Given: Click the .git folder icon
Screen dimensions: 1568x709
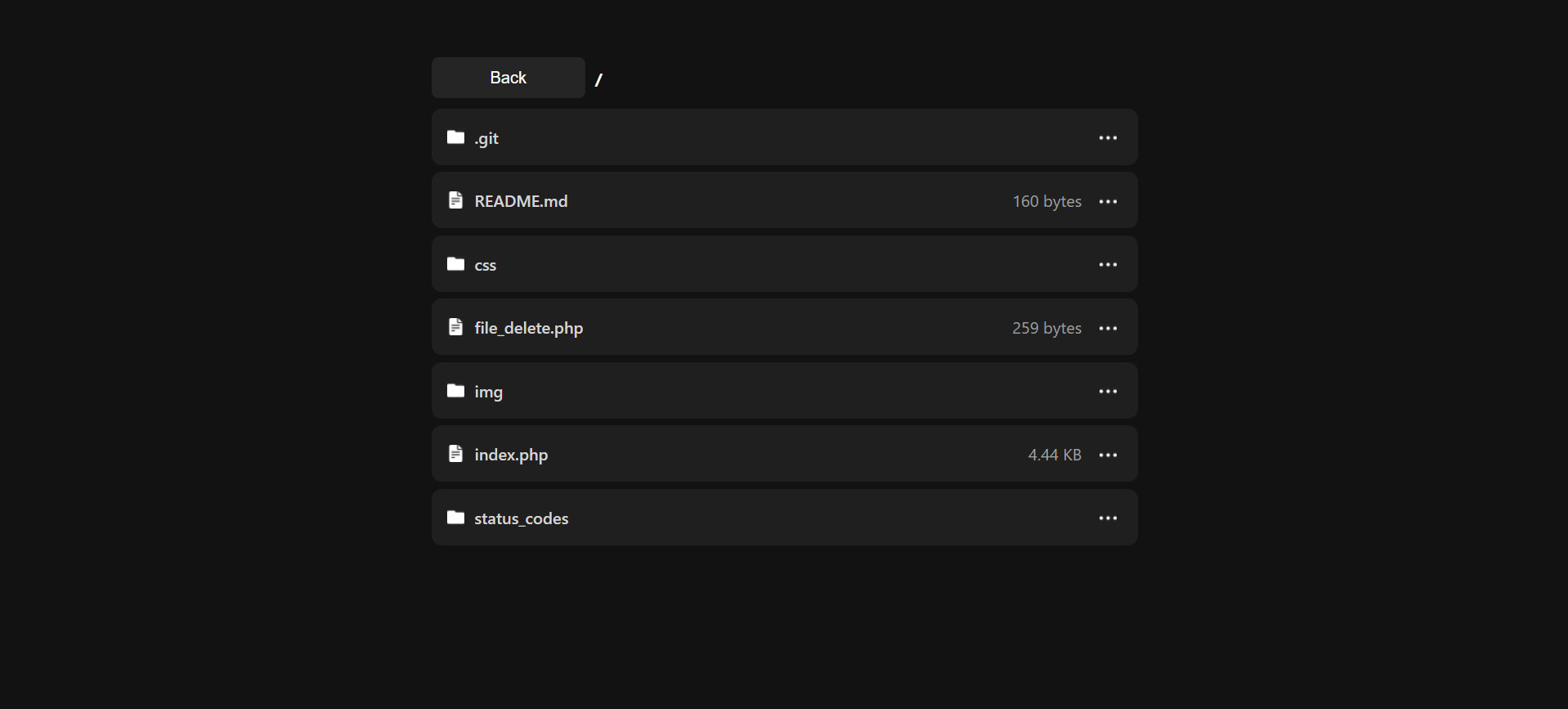Looking at the screenshot, I should coord(455,137).
